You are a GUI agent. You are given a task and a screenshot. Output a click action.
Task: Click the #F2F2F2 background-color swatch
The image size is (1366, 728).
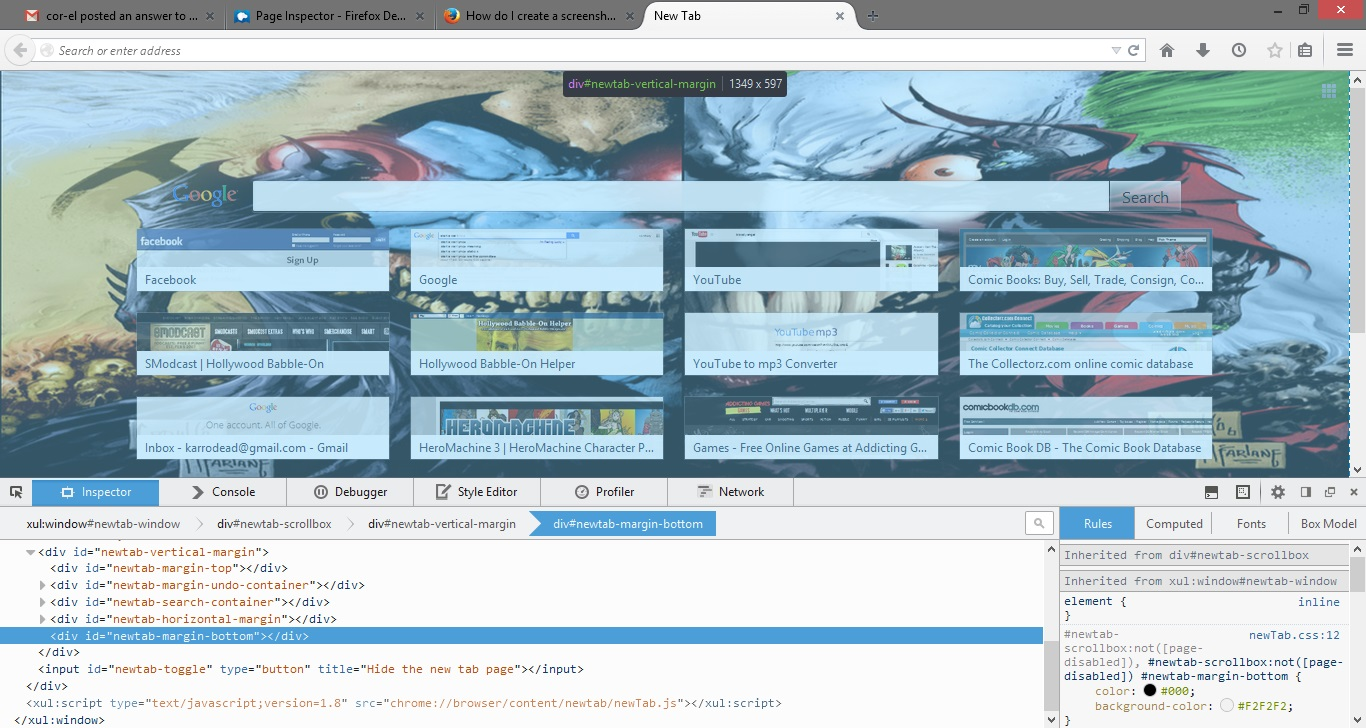click(x=1227, y=706)
